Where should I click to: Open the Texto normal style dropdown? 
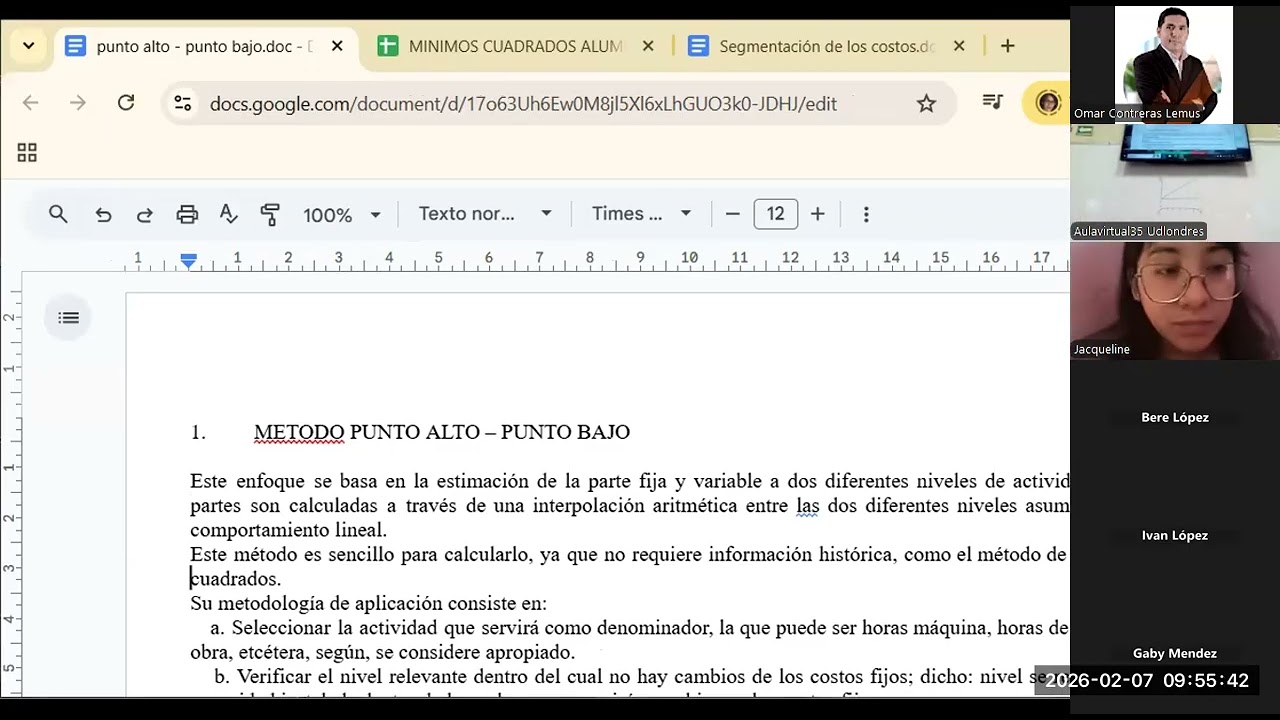pos(485,214)
